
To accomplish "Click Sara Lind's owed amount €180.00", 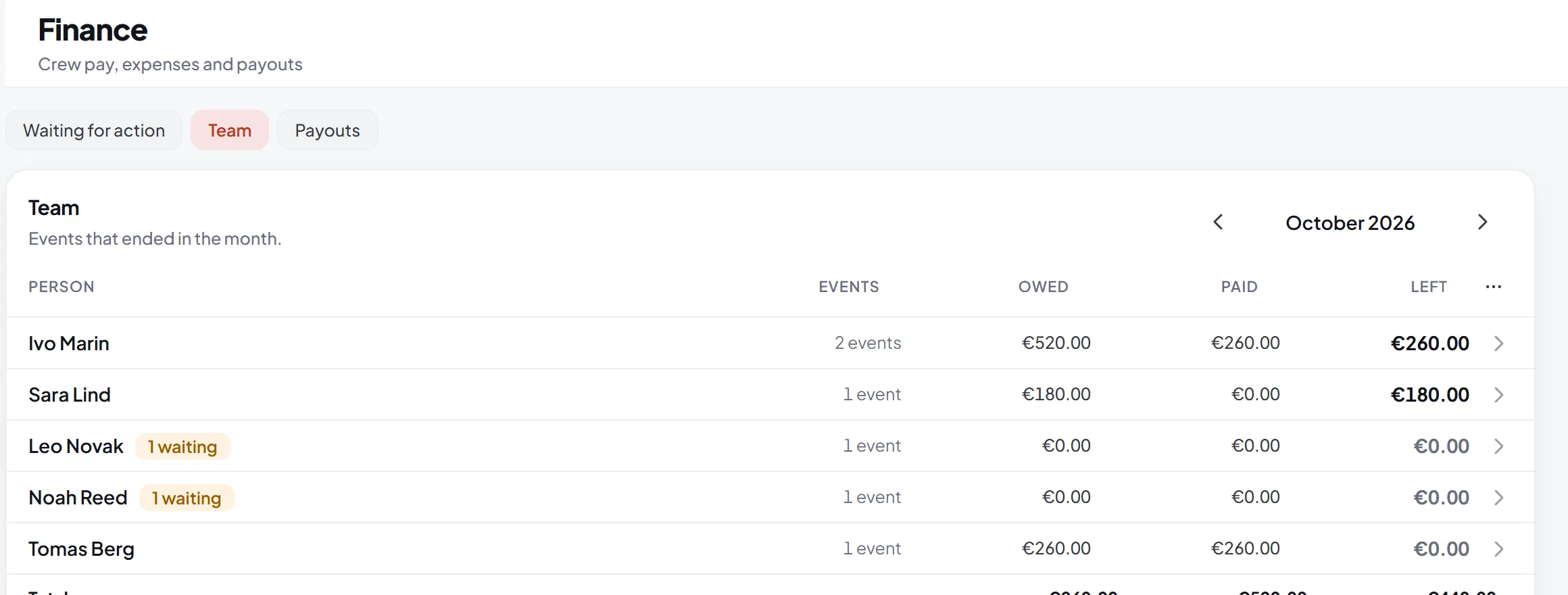I will [x=1056, y=394].
